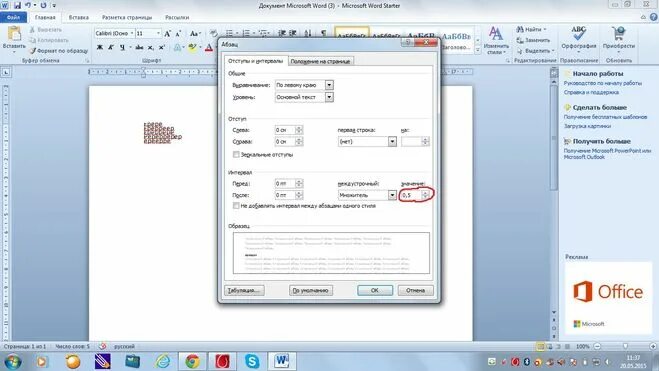Image resolution: width=659 pixels, height=371 pixels.
Task: Click the Find (Найти) binoculars icon
Action: 520,29
